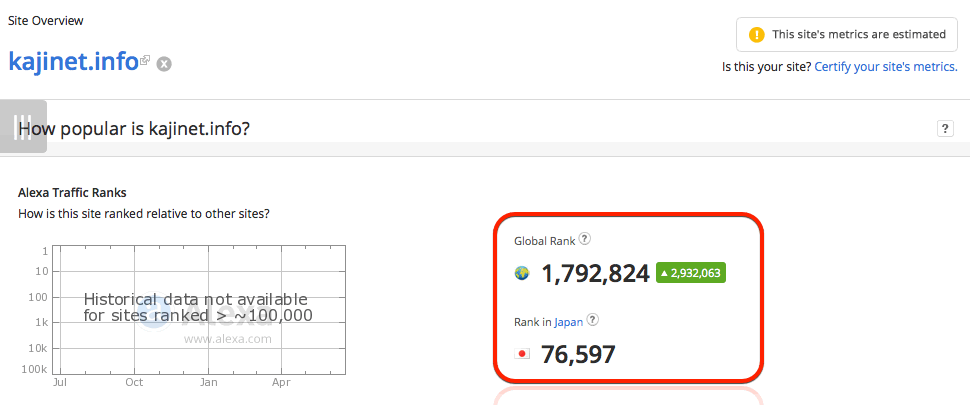Collapse the How popular is kajinet.info section header
970x405 pixels.
134,128
